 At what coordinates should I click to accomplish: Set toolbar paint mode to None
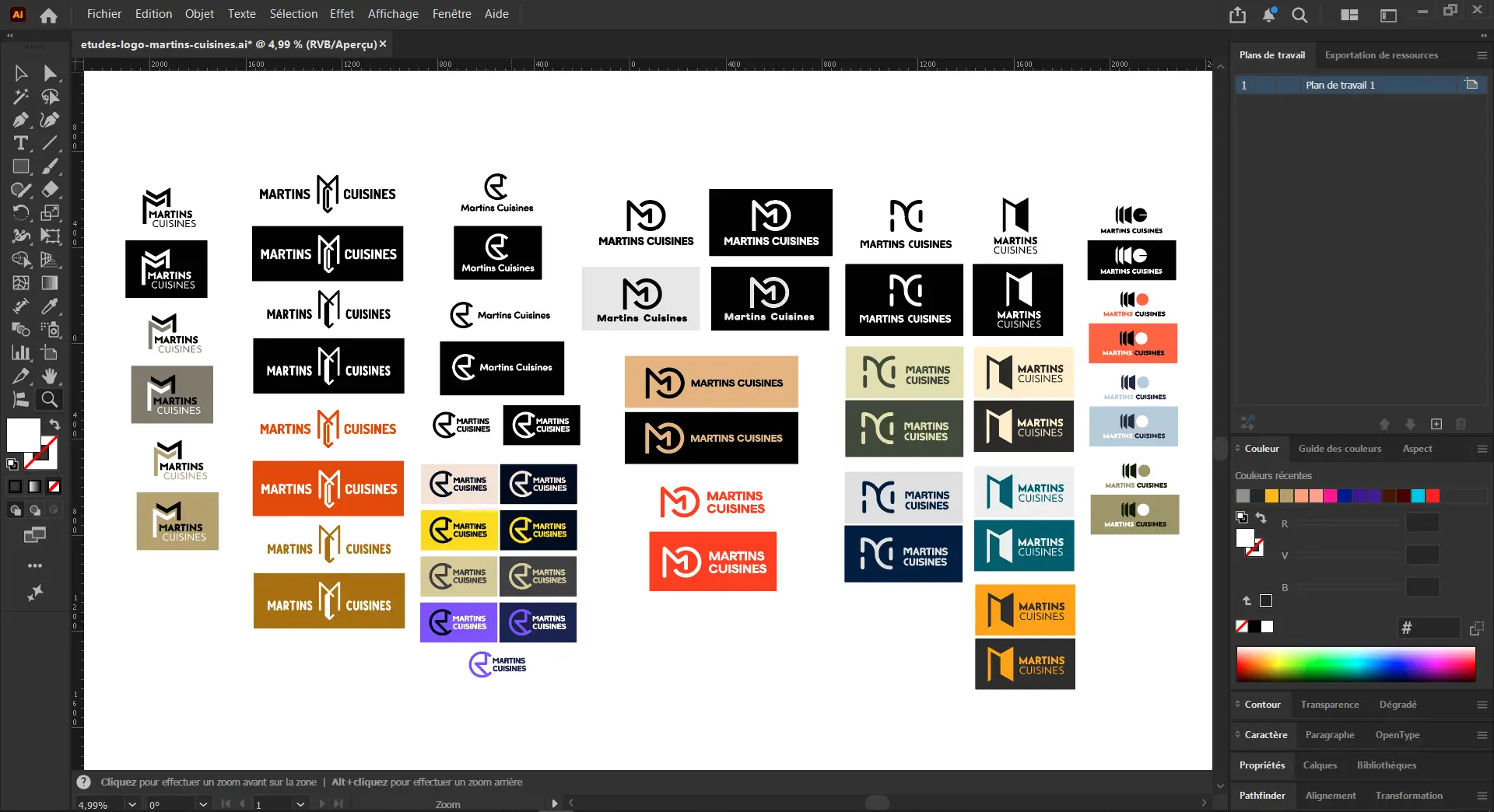coord(54,487)
